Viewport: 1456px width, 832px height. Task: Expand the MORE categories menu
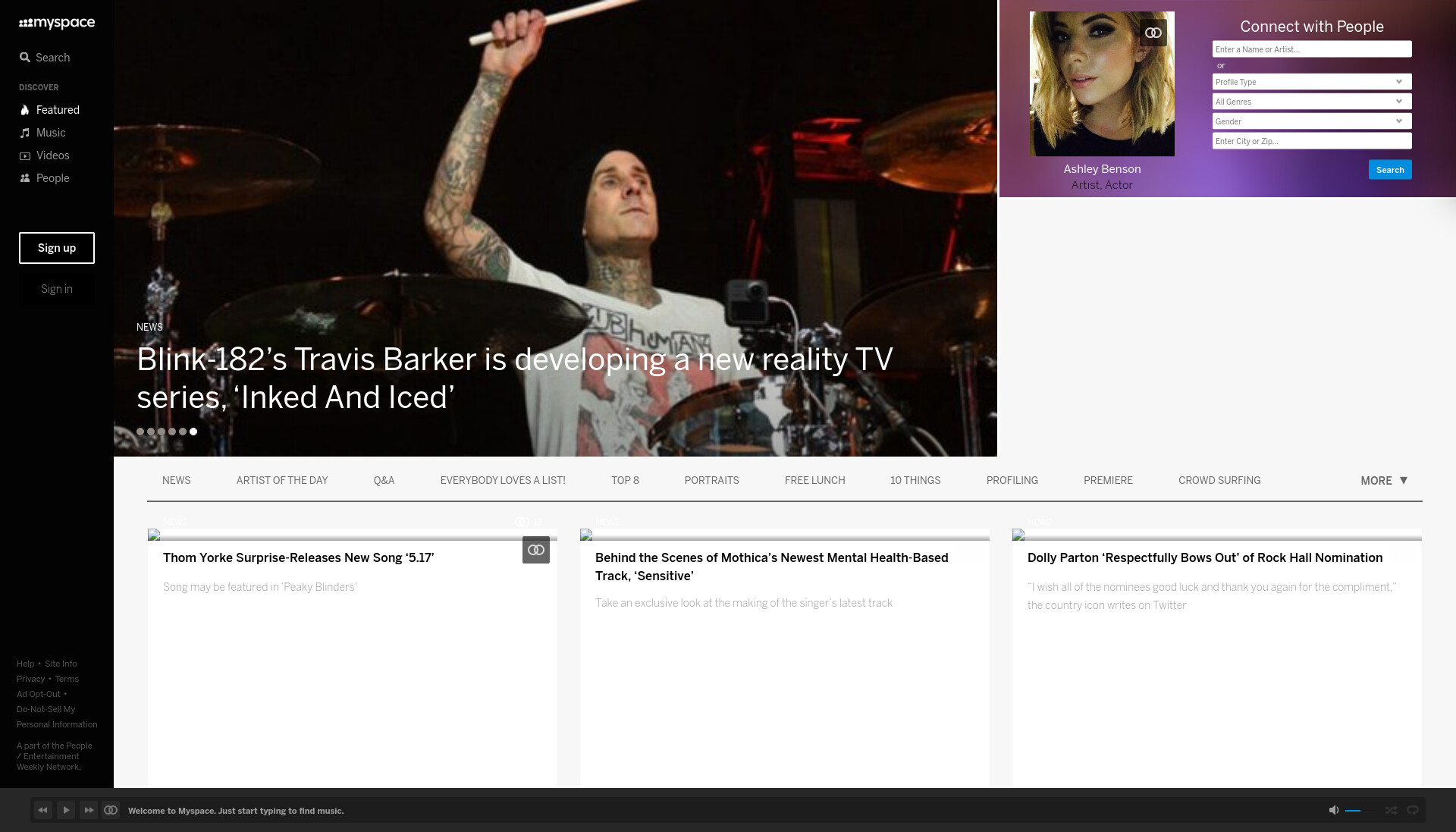pyautogui.click(x=1384, y=480)
